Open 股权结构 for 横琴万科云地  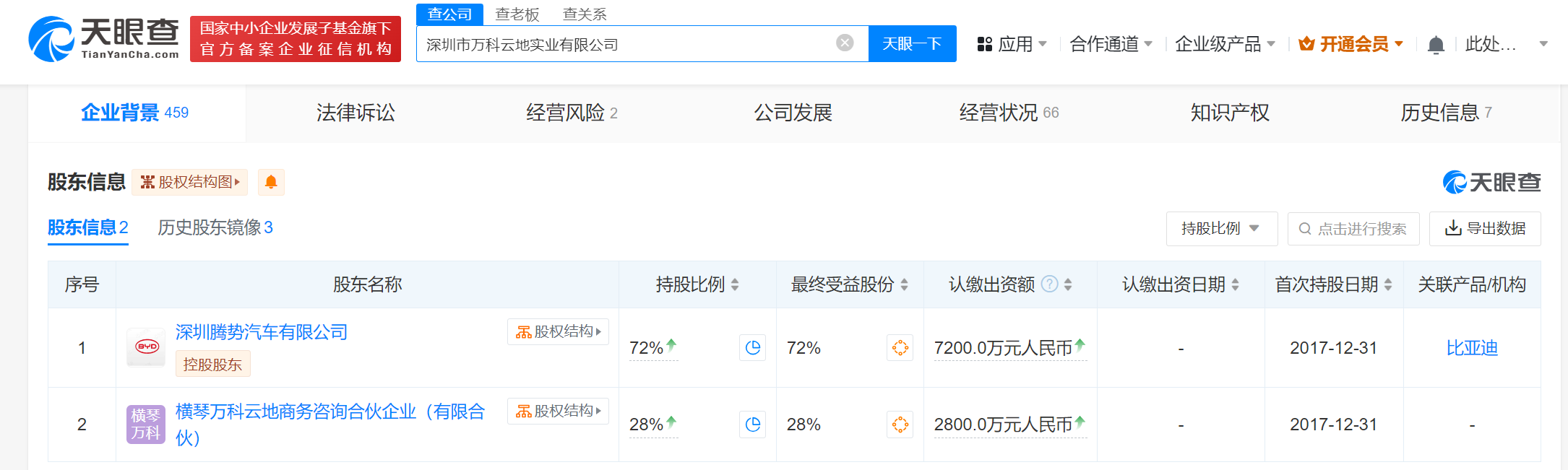[x=558, y=411]
